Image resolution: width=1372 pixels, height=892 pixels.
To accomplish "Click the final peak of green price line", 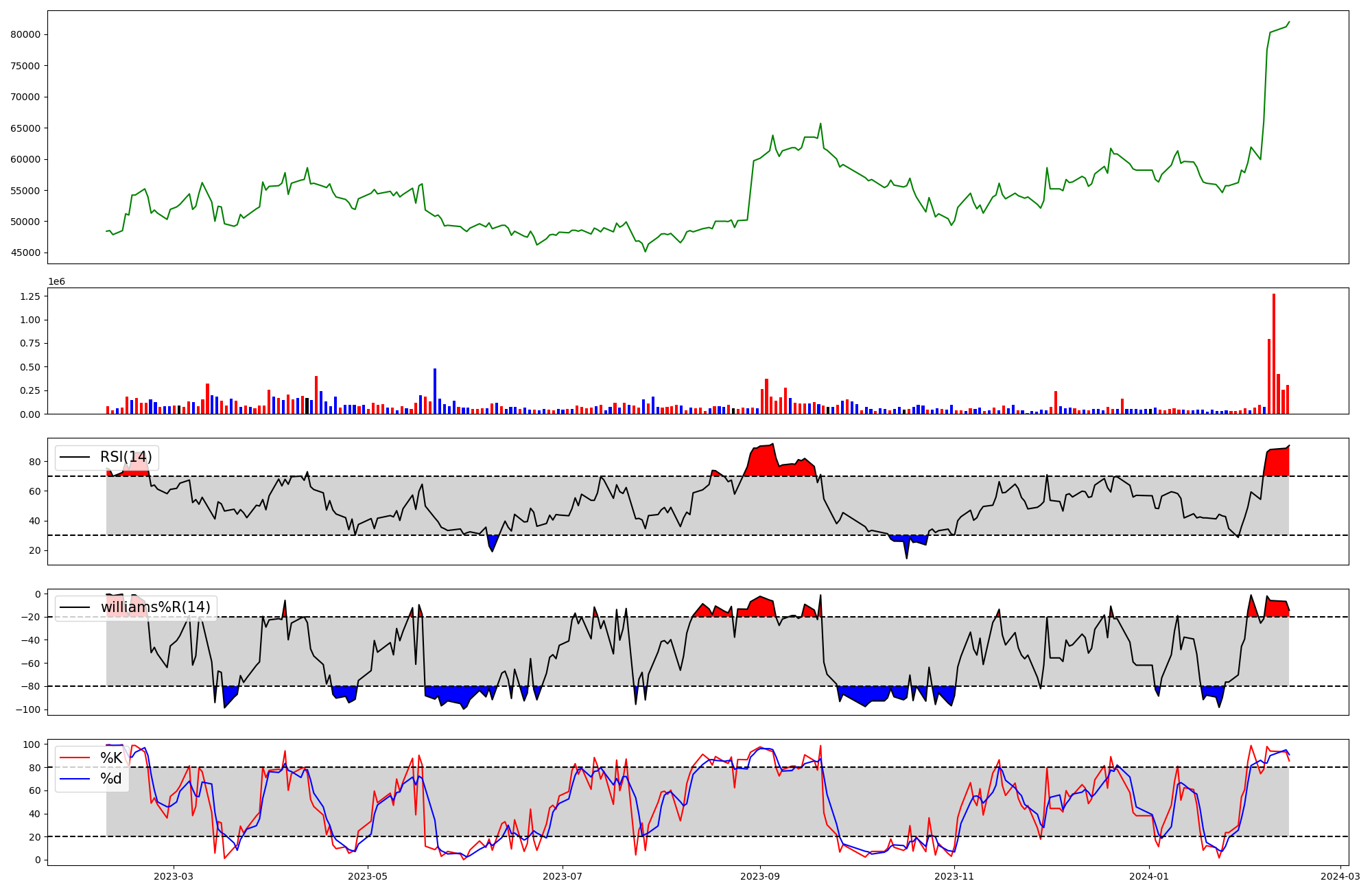I will coord(1289,22).
